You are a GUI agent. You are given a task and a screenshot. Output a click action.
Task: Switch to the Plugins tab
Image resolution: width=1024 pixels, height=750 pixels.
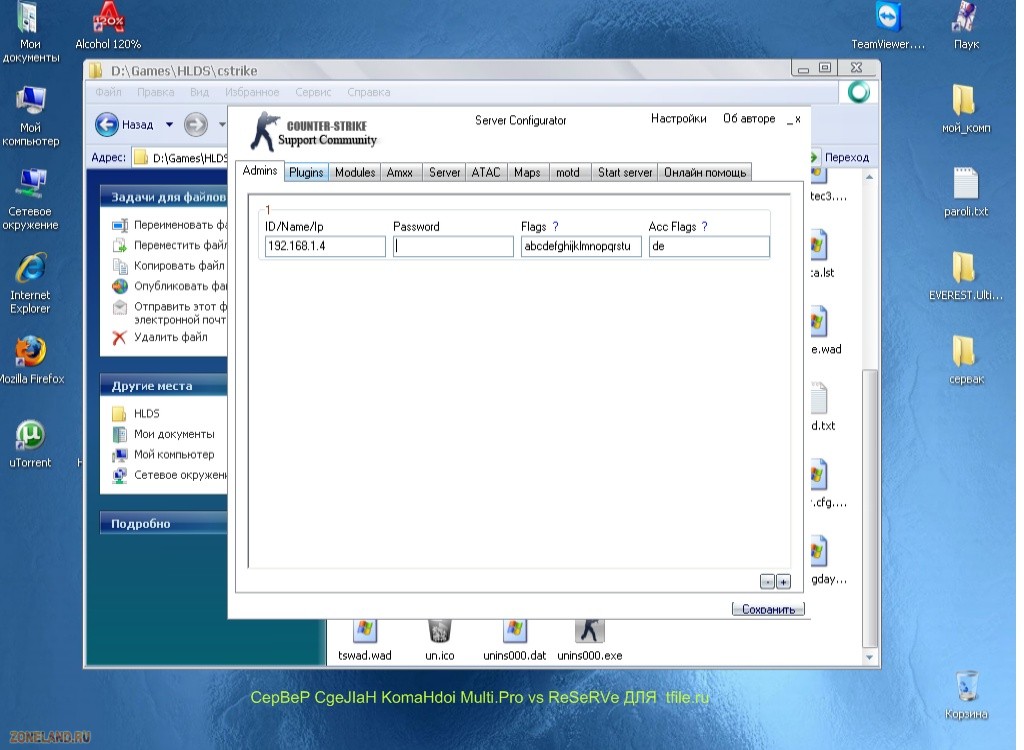tap(306, 172)
